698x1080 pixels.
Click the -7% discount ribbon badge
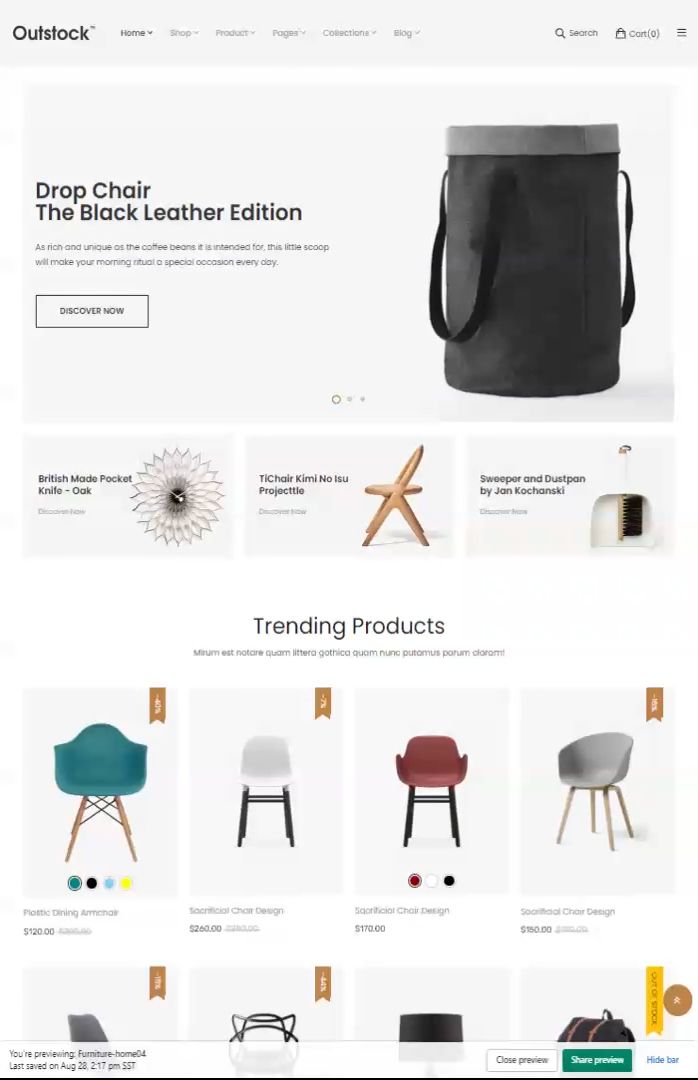(x=323, y=703)
